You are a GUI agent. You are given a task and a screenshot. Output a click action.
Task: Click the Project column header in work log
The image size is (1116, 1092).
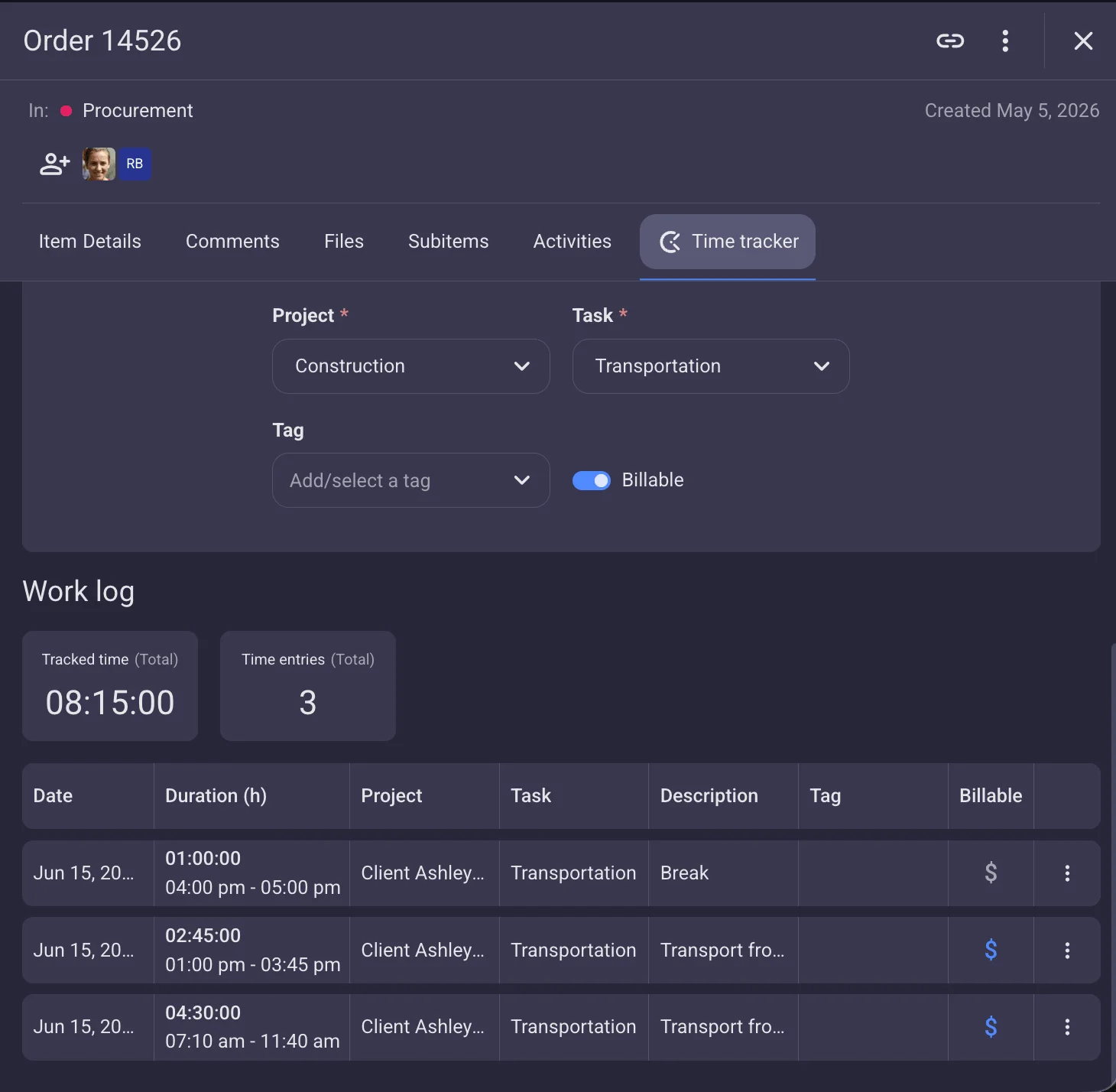(x=424, y=796)
